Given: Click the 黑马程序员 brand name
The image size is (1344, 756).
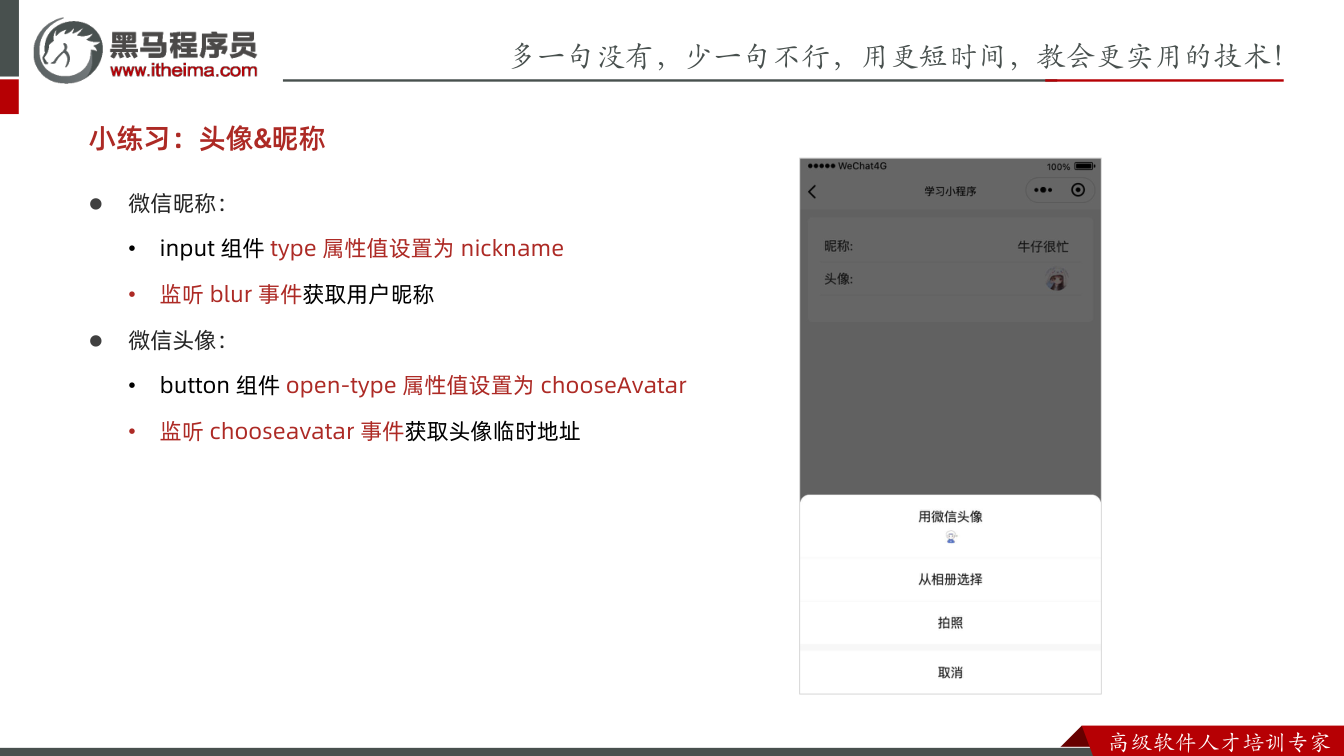Looking at the screenshot, I should click(x=183, y=44).
